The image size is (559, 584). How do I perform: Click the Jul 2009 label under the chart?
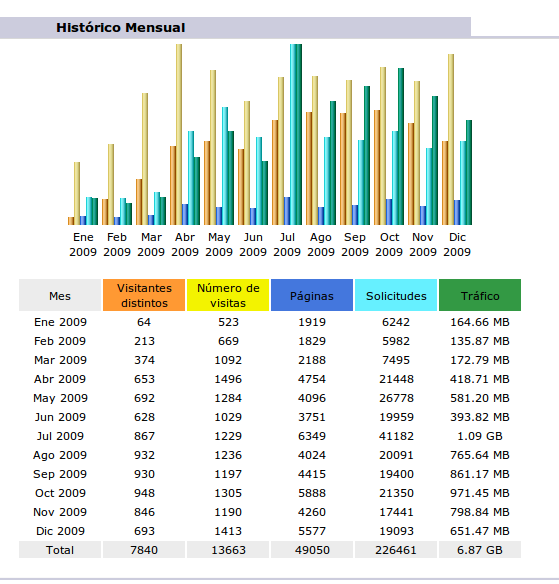coord(287,244)
